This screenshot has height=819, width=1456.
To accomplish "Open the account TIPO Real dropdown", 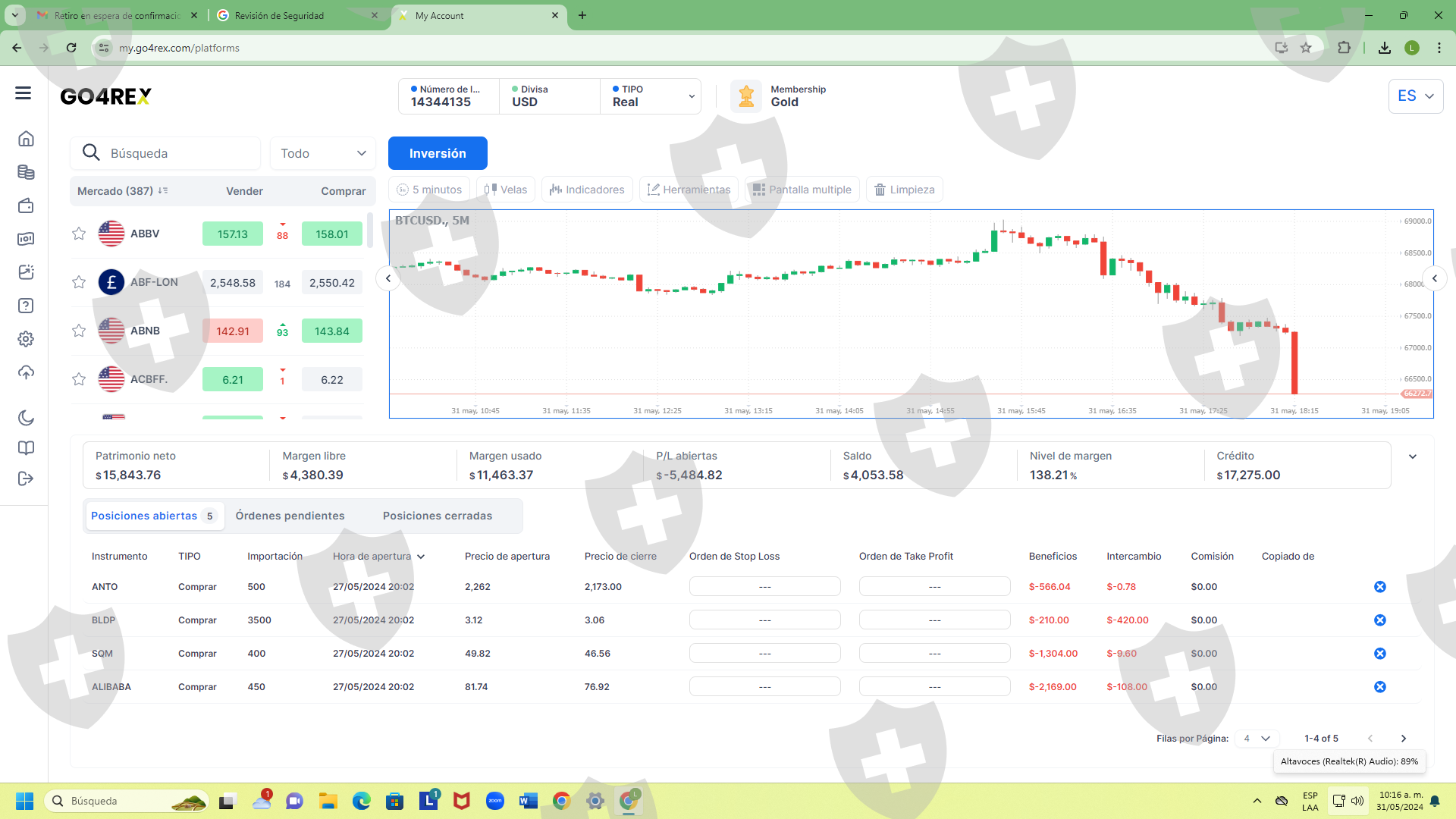I will point(652,96).
